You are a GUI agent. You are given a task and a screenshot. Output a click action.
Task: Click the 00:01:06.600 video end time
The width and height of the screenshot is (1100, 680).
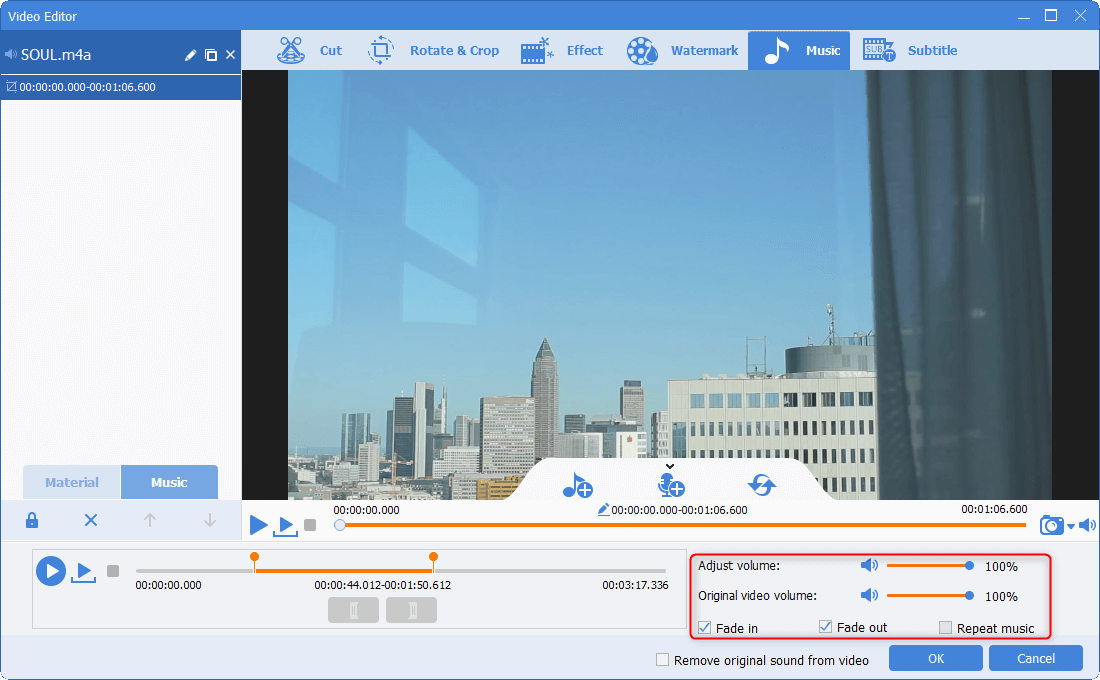coord(994,509)
